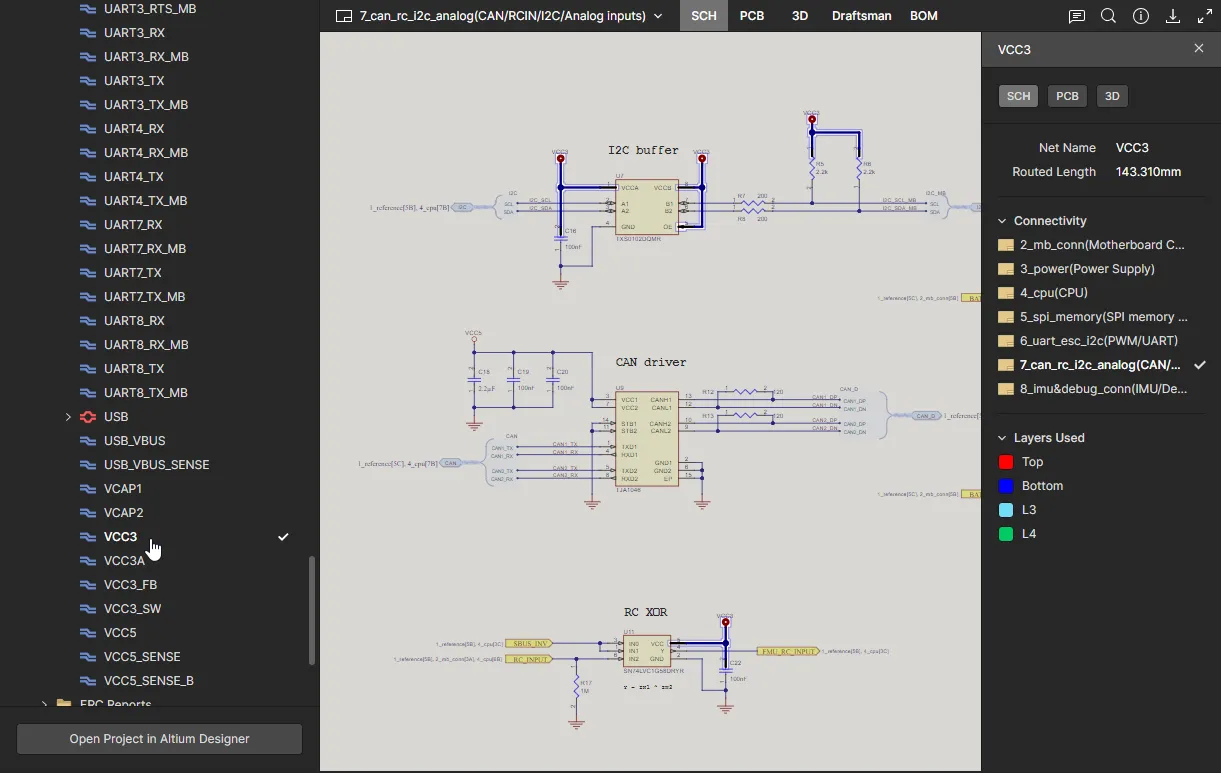
Task: Open the comments icon in top toolbar
Action: (1076, 17)
